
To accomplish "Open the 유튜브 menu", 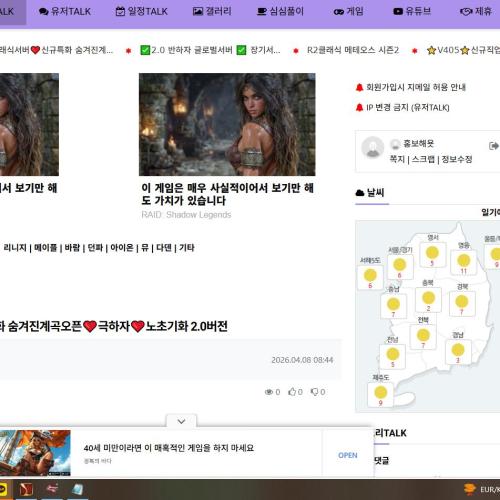I will 412,12.
